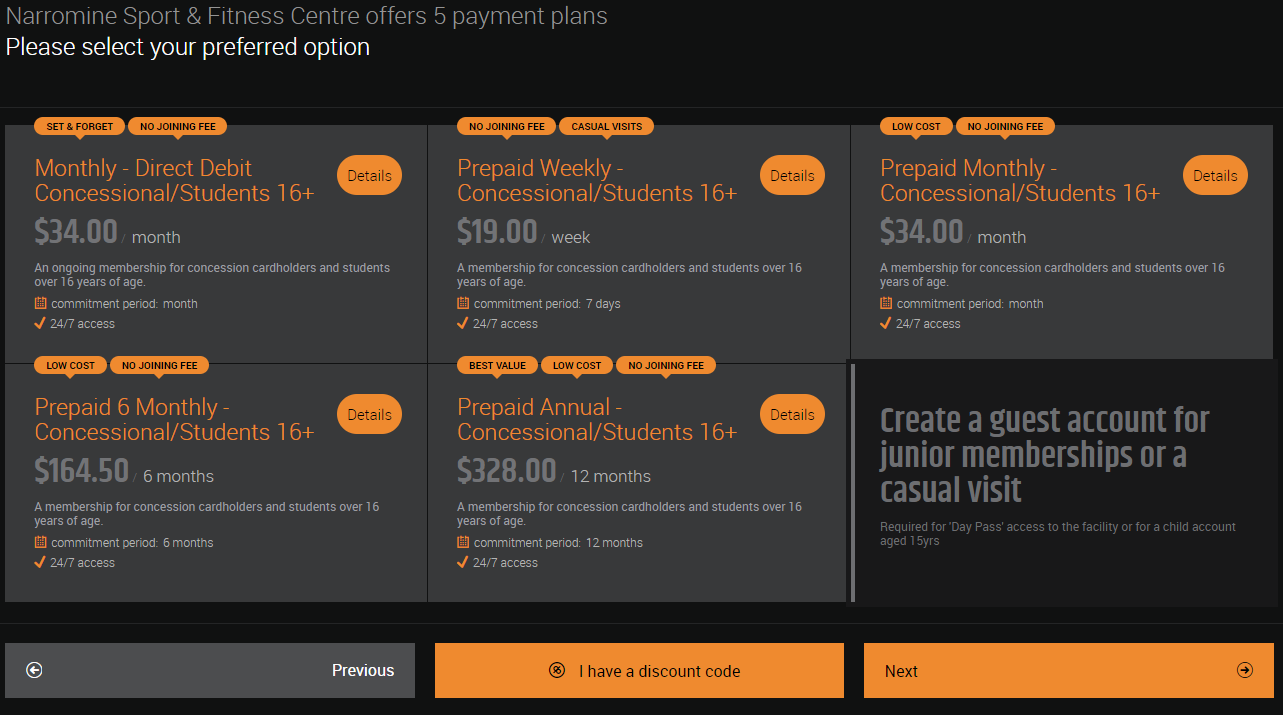
Task: Choose the Prepaid Weekly Concessional plan title
Action: 597,181
